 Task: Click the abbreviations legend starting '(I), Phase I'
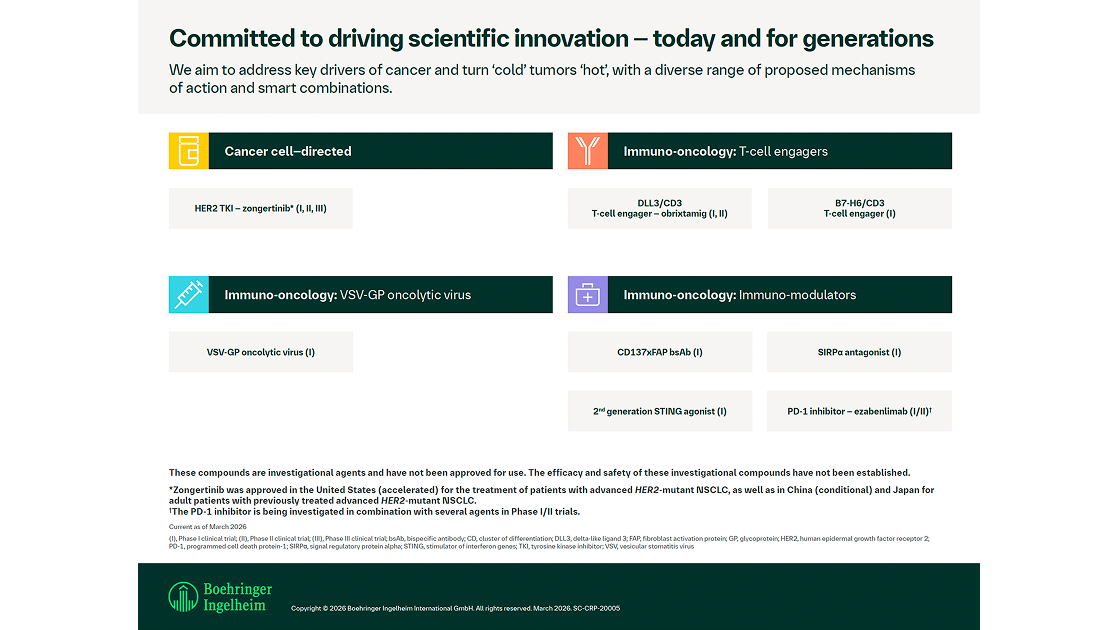click(549, 543)
